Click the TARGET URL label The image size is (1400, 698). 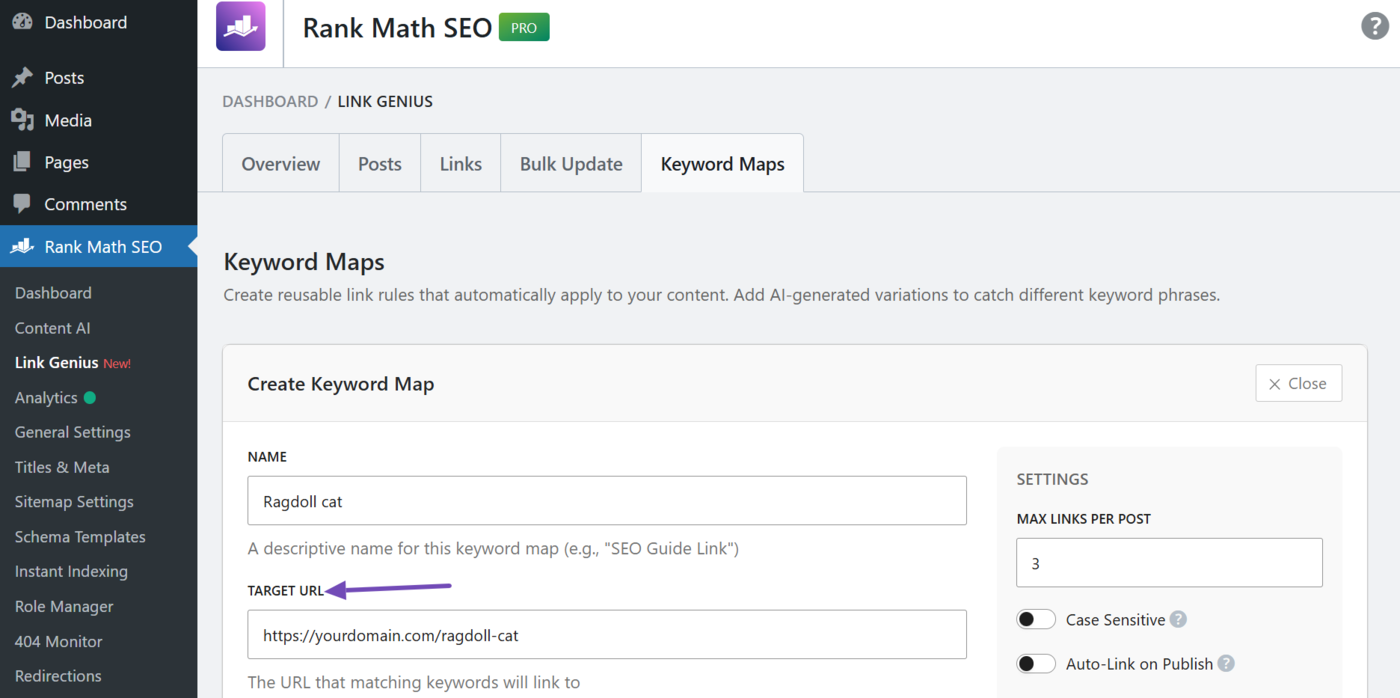[x=286, y=591]
